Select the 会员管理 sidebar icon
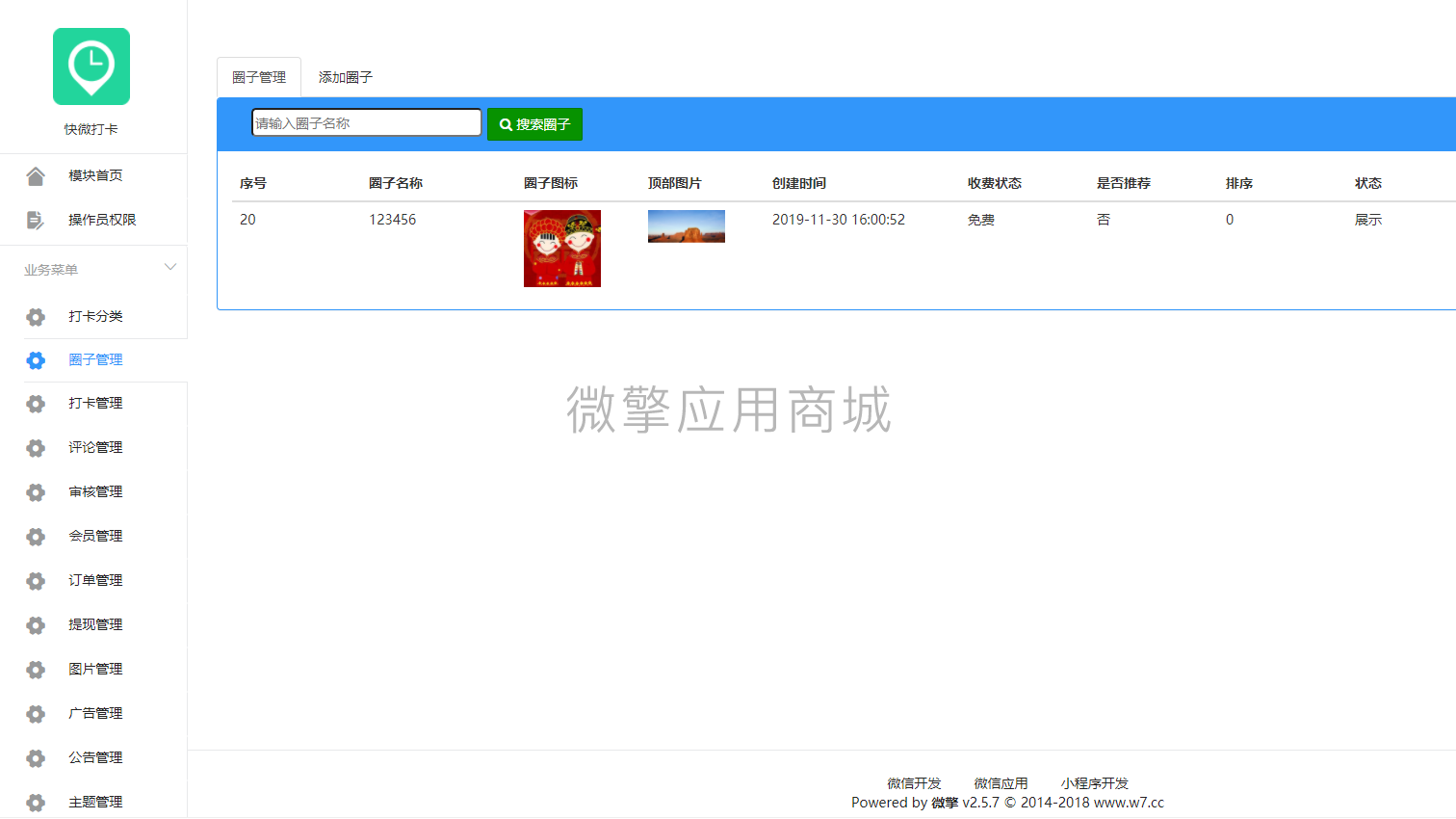The image size is (1456, 819). pos(36,536)
